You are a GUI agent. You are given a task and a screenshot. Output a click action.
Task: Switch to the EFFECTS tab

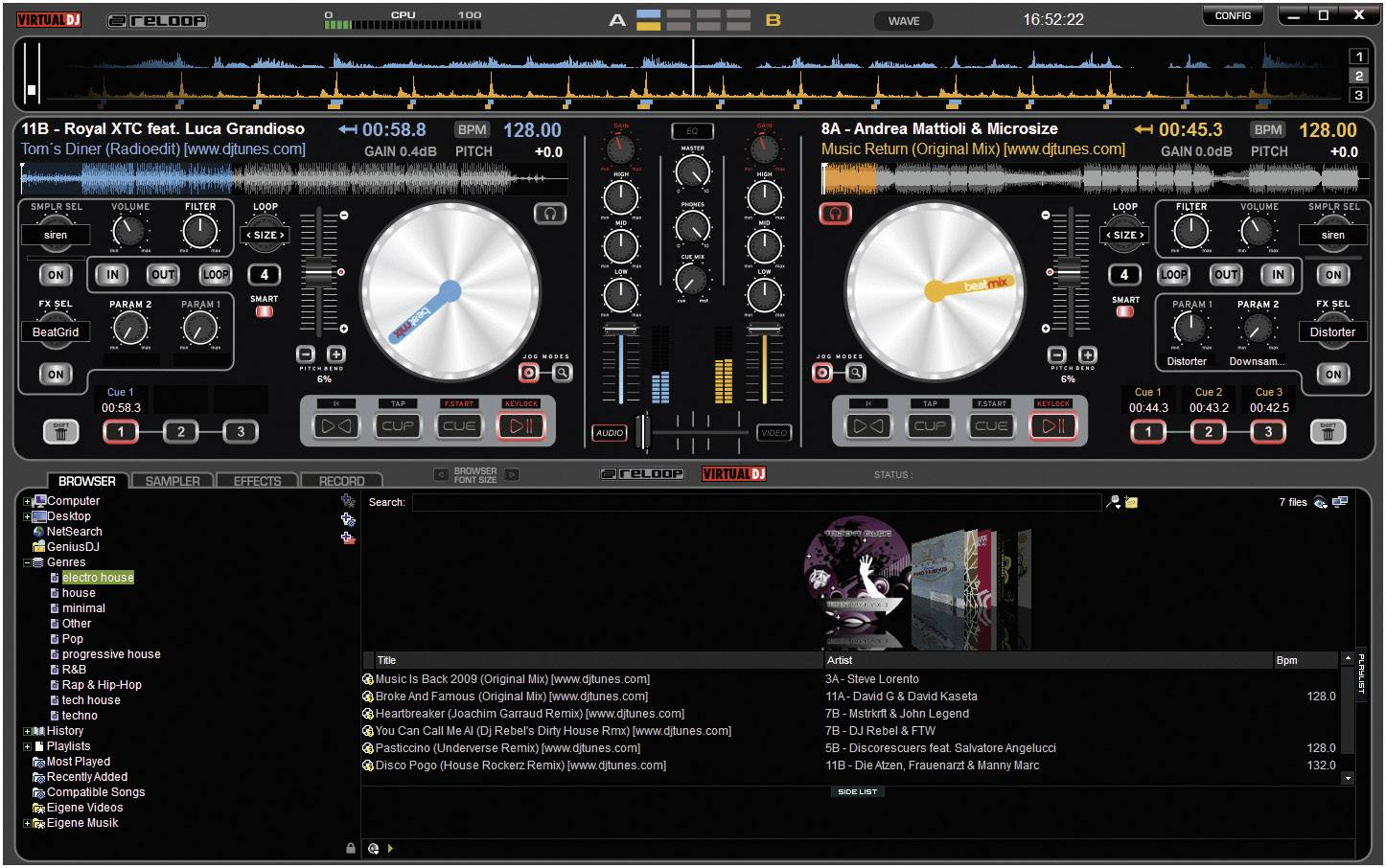pos(257,481)
